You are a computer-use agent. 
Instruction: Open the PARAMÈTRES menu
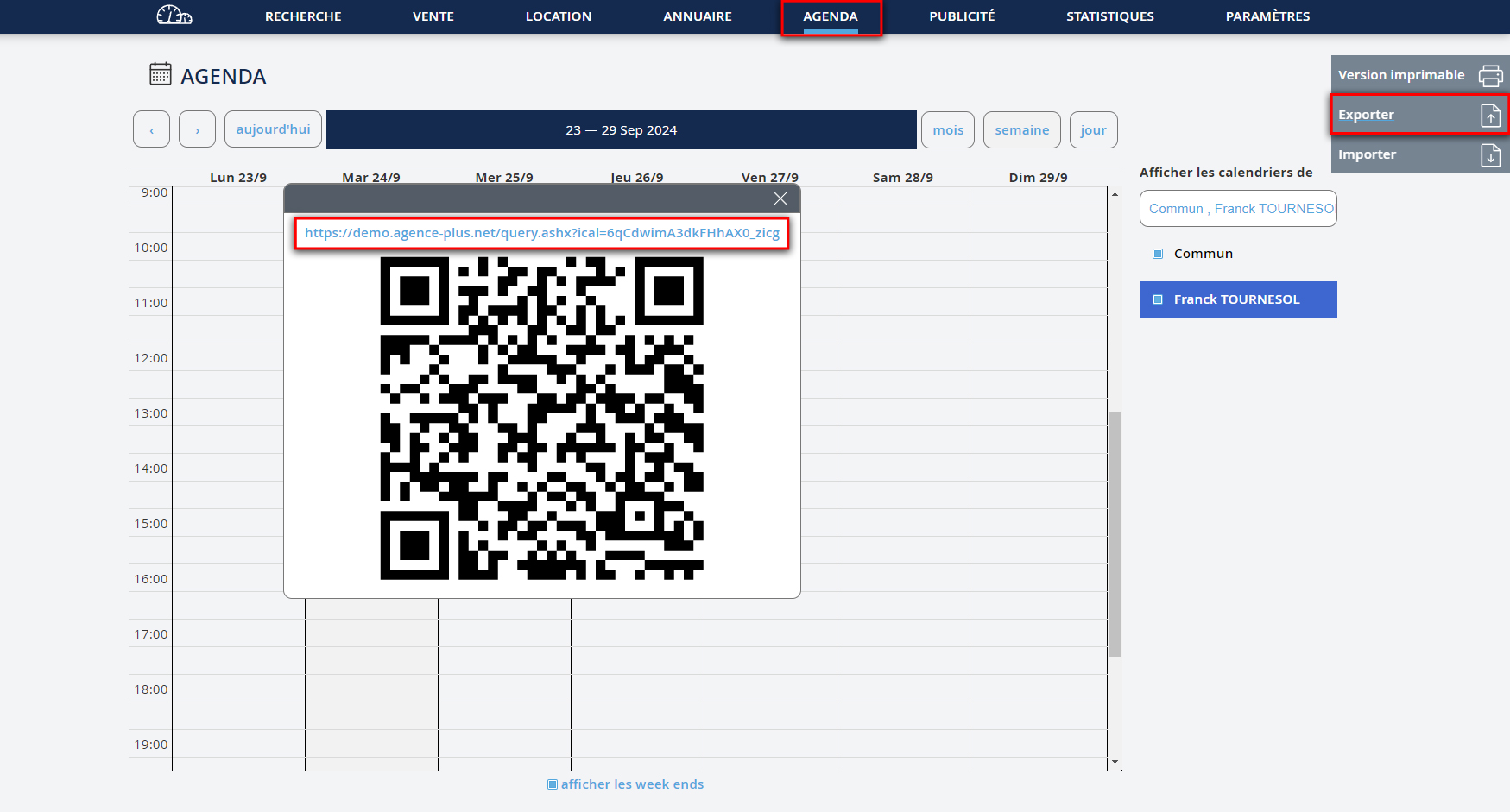click(1267, 16)
